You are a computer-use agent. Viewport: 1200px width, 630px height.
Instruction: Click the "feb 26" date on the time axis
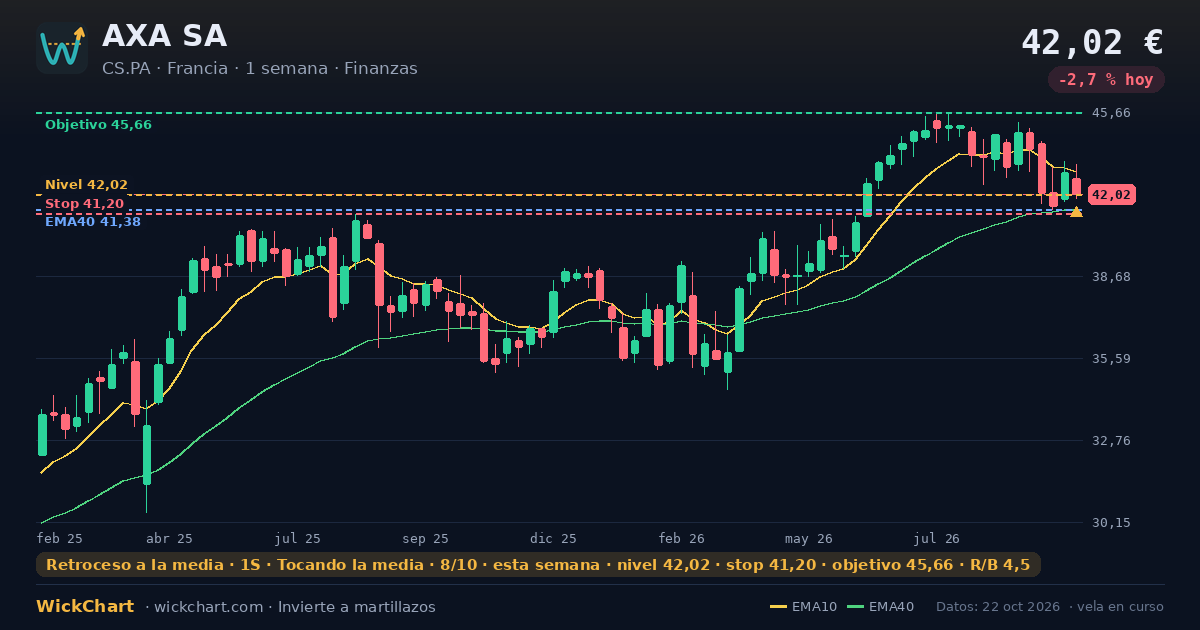682,538
